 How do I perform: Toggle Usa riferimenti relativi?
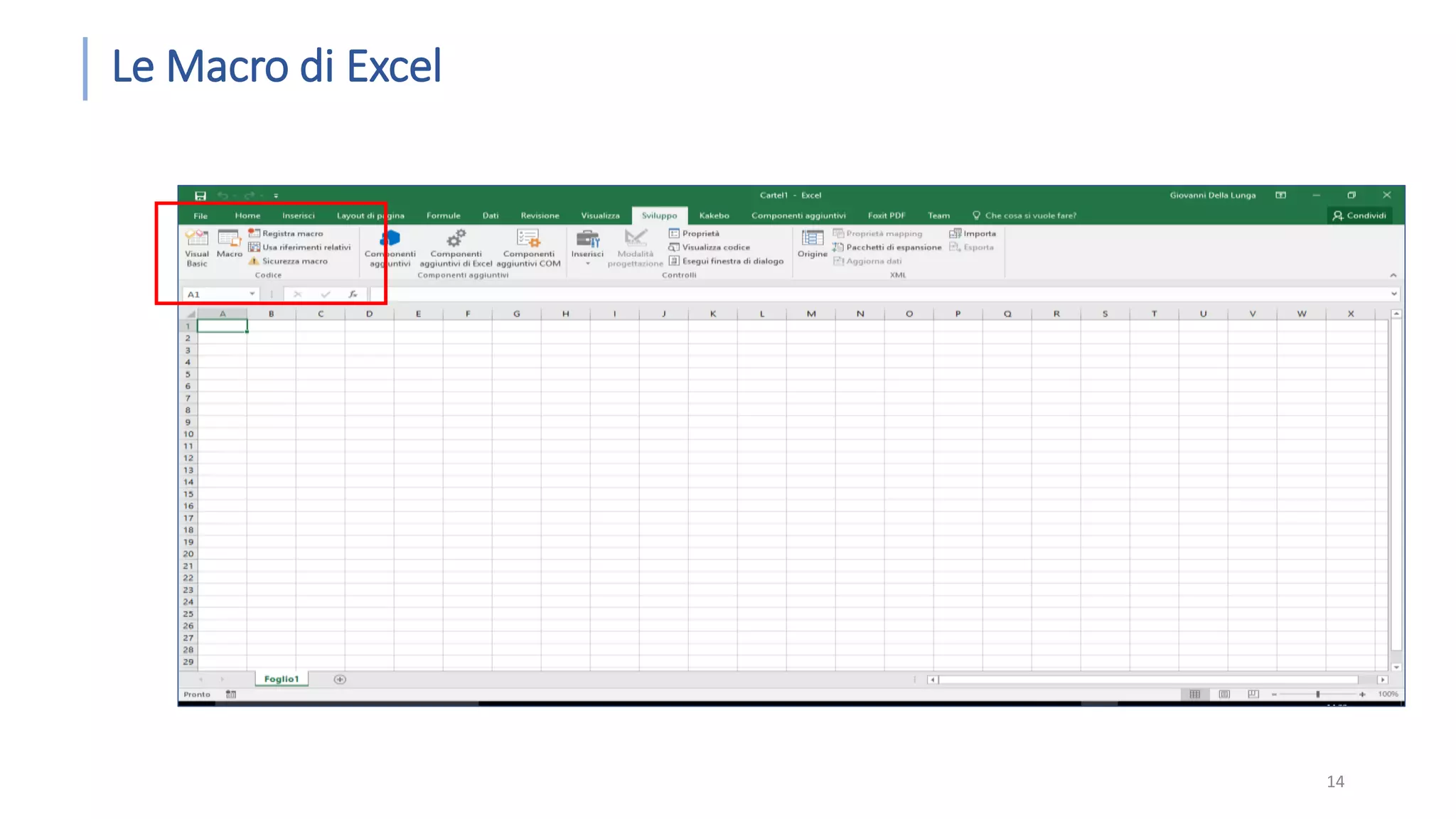coord(299,247)
